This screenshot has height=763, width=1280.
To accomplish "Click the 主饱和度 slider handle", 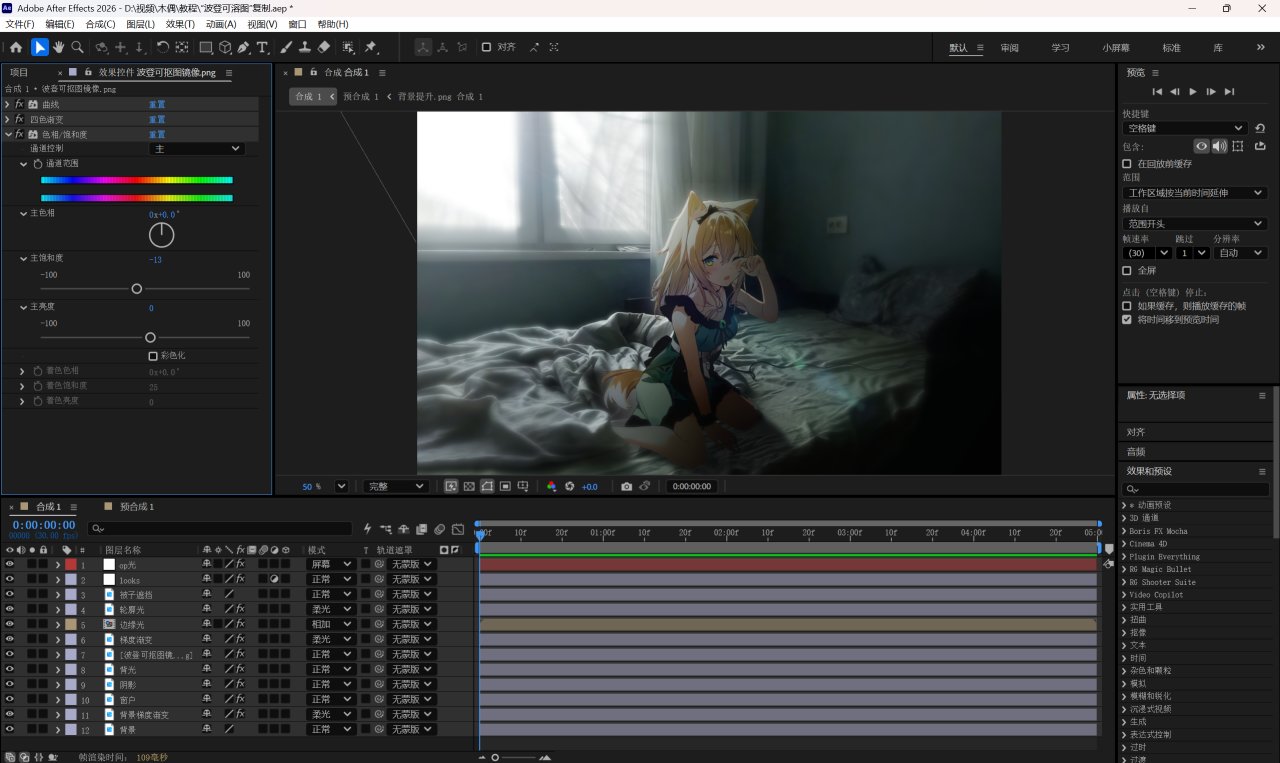I will [137, 289].
